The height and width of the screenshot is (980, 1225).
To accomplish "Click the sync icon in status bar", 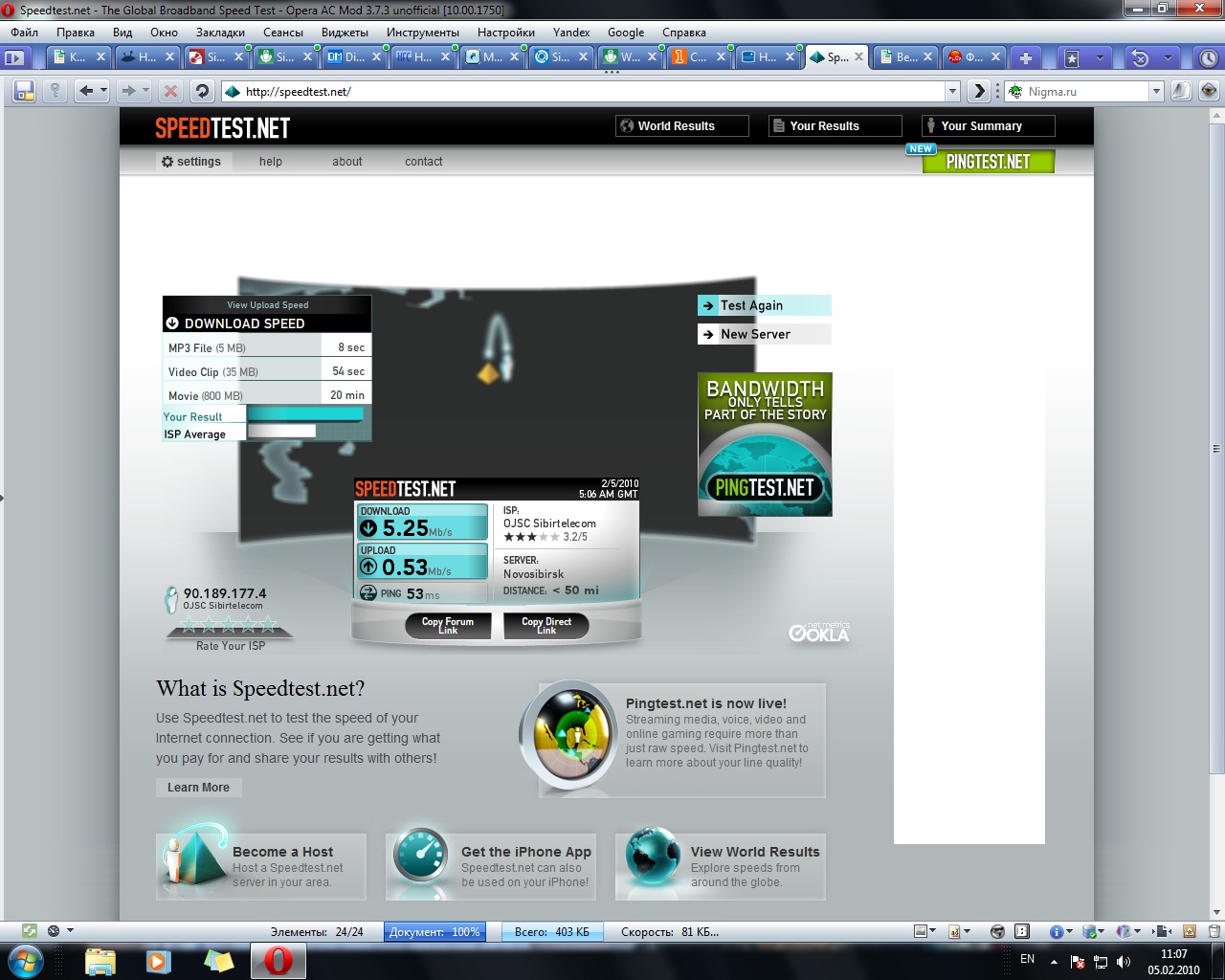I will point(30,930).
